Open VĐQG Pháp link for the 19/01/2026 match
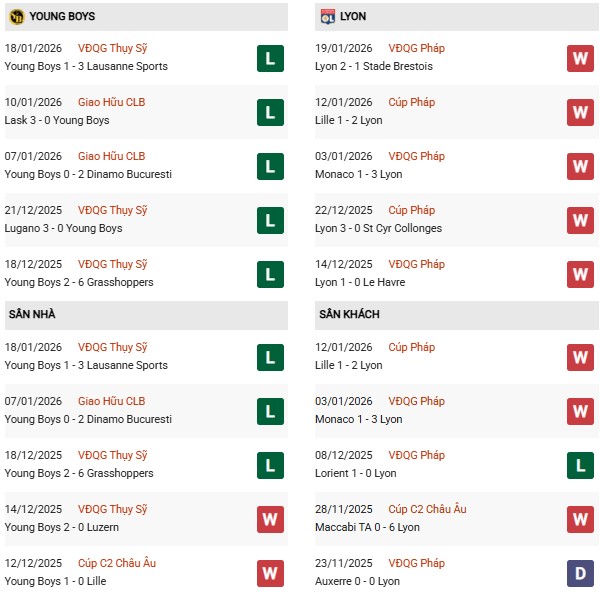Viewport: 600px width, 593px height. (x=419, y=48)
